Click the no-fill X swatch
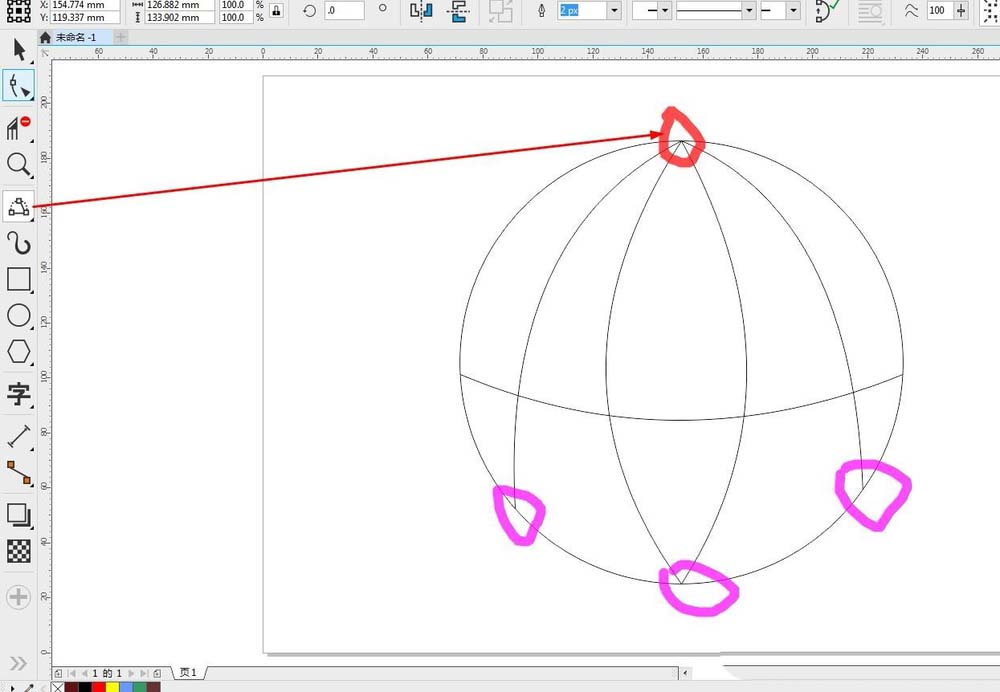 point(58,687)
